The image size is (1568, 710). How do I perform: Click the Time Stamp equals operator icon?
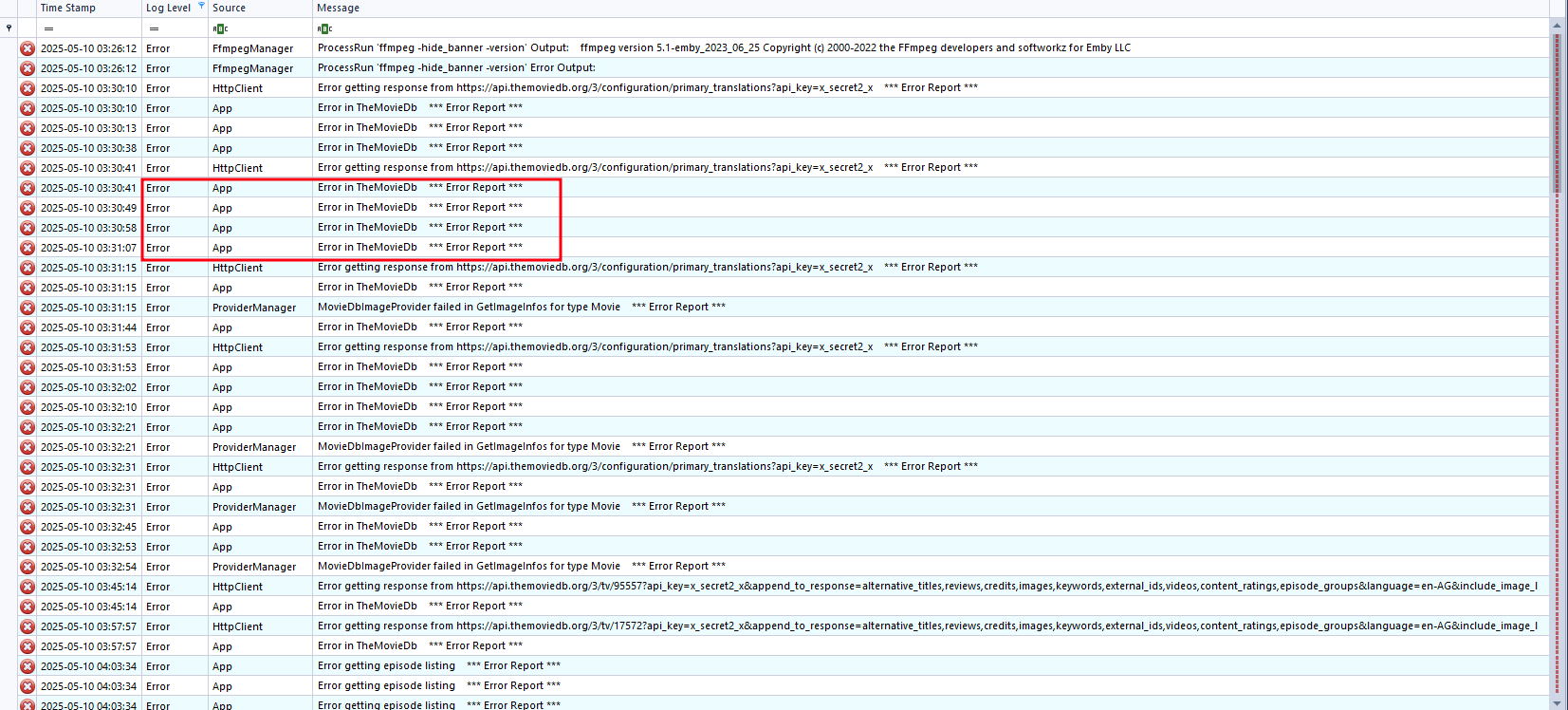[x=48, y=28]
